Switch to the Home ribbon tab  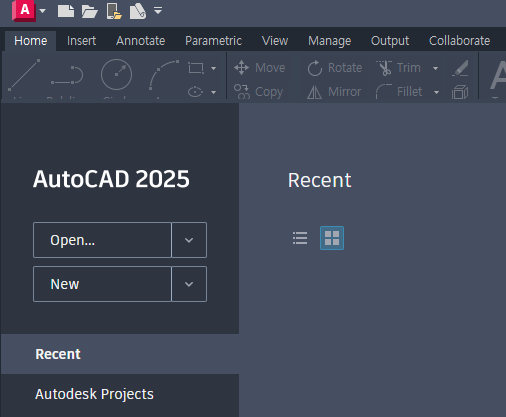point(30,41)
